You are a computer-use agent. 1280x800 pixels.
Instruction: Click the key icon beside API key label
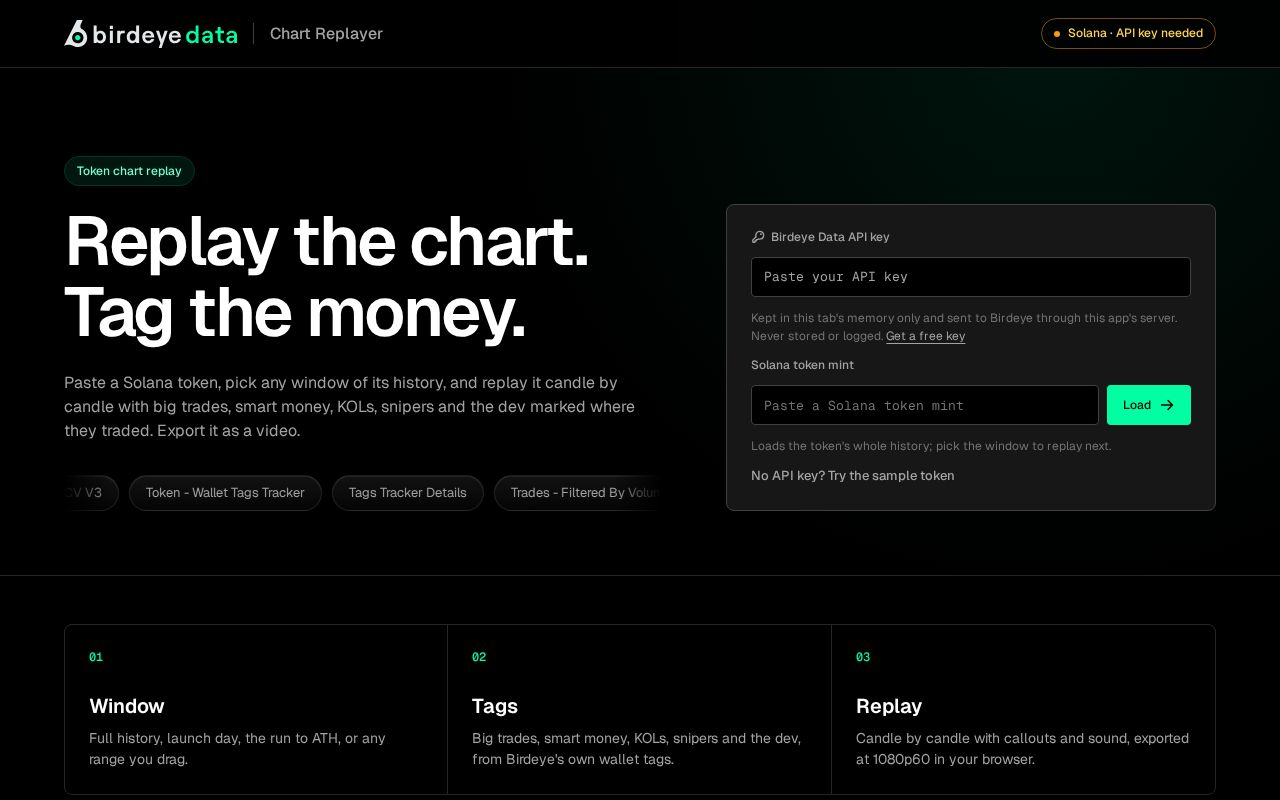click(758, 237)
